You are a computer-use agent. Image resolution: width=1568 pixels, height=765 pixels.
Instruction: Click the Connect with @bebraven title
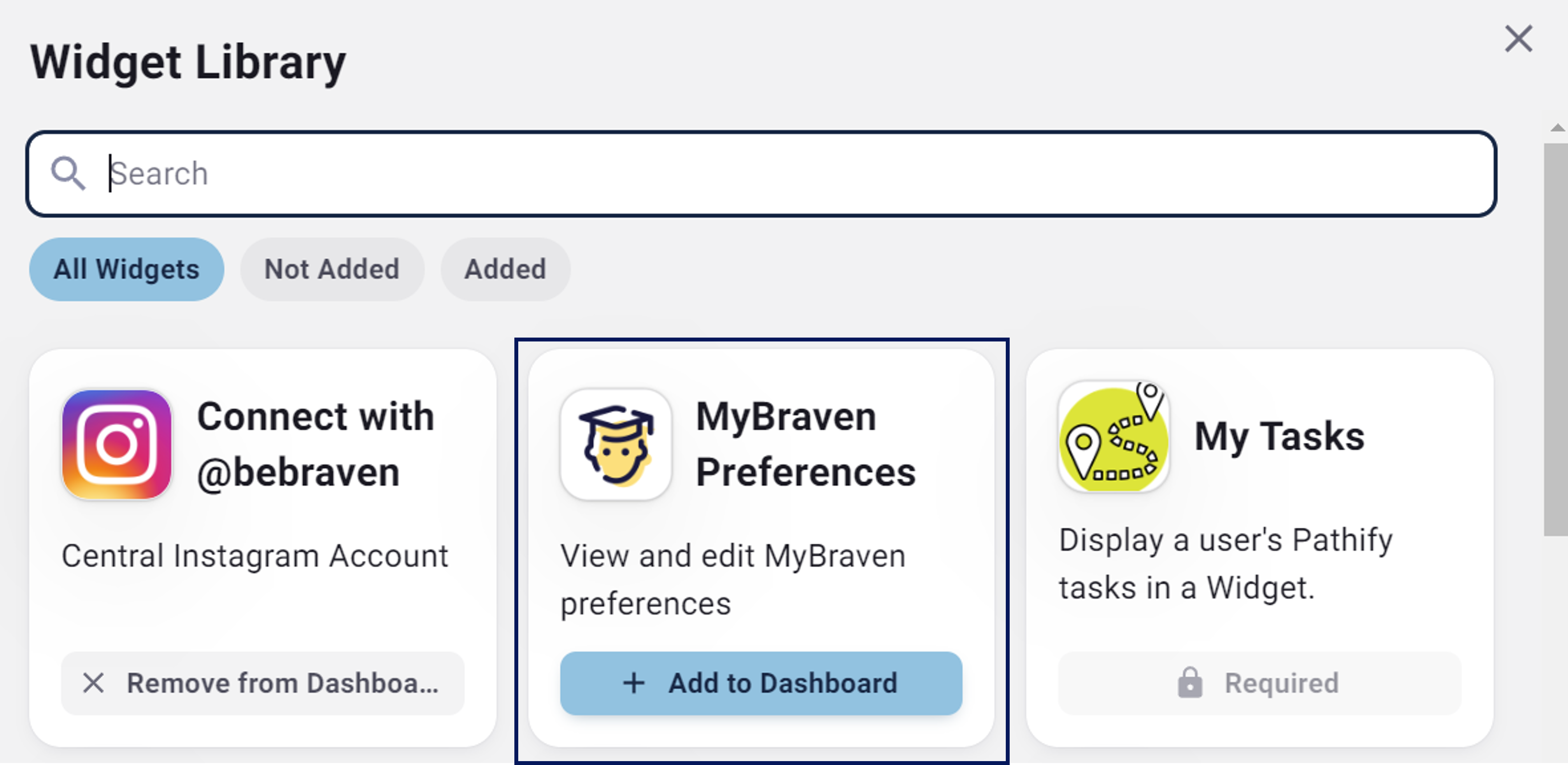(315, 445)
